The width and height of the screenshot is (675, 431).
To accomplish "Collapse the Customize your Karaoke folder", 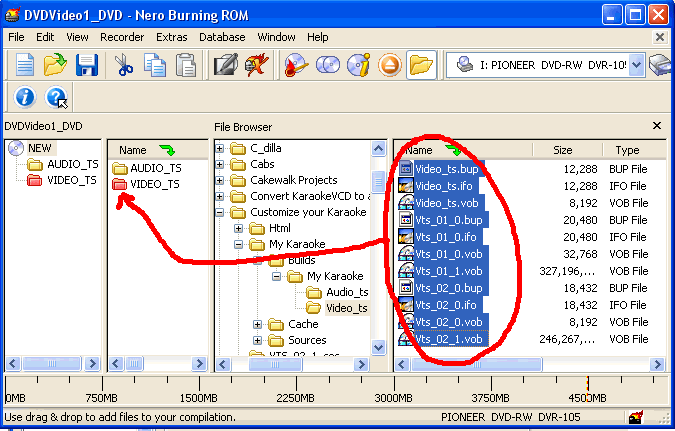I will 220,212.
